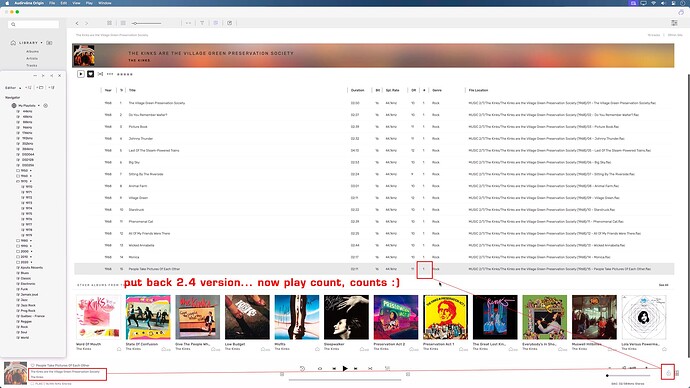
Task: Go to previous track in player bar
Action: (x=334, y=369)
